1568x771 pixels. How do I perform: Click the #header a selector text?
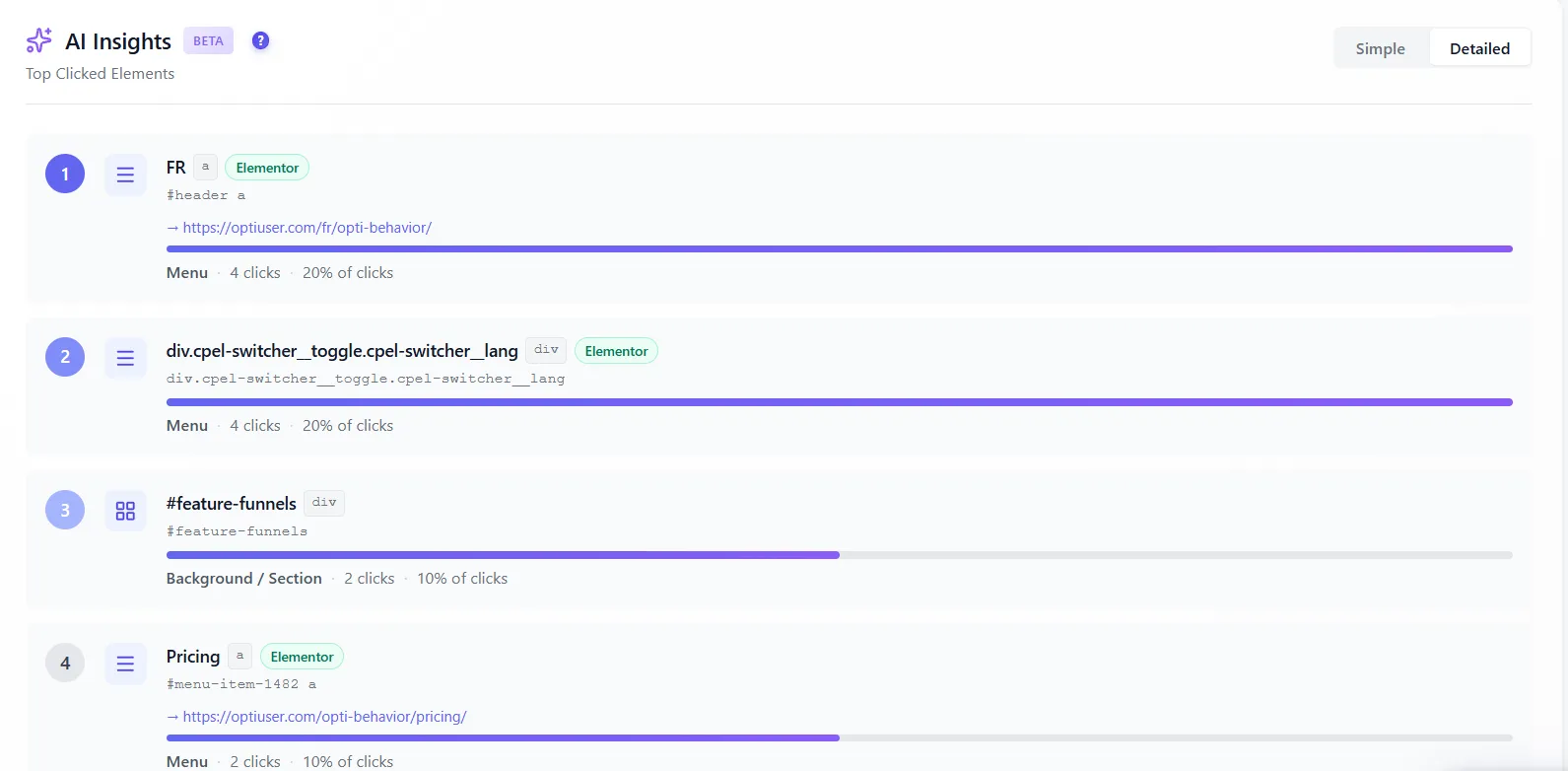click(x=206, y=195)
